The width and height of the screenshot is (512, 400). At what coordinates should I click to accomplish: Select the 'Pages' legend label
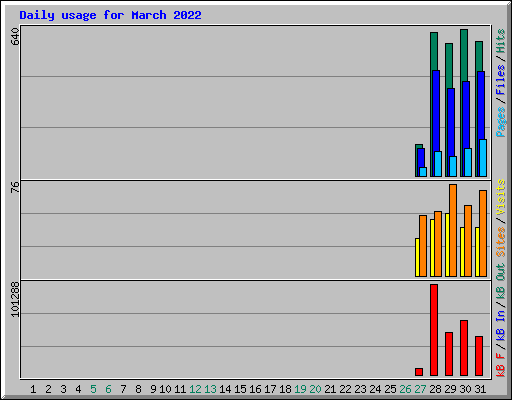[x=501, y=122]
